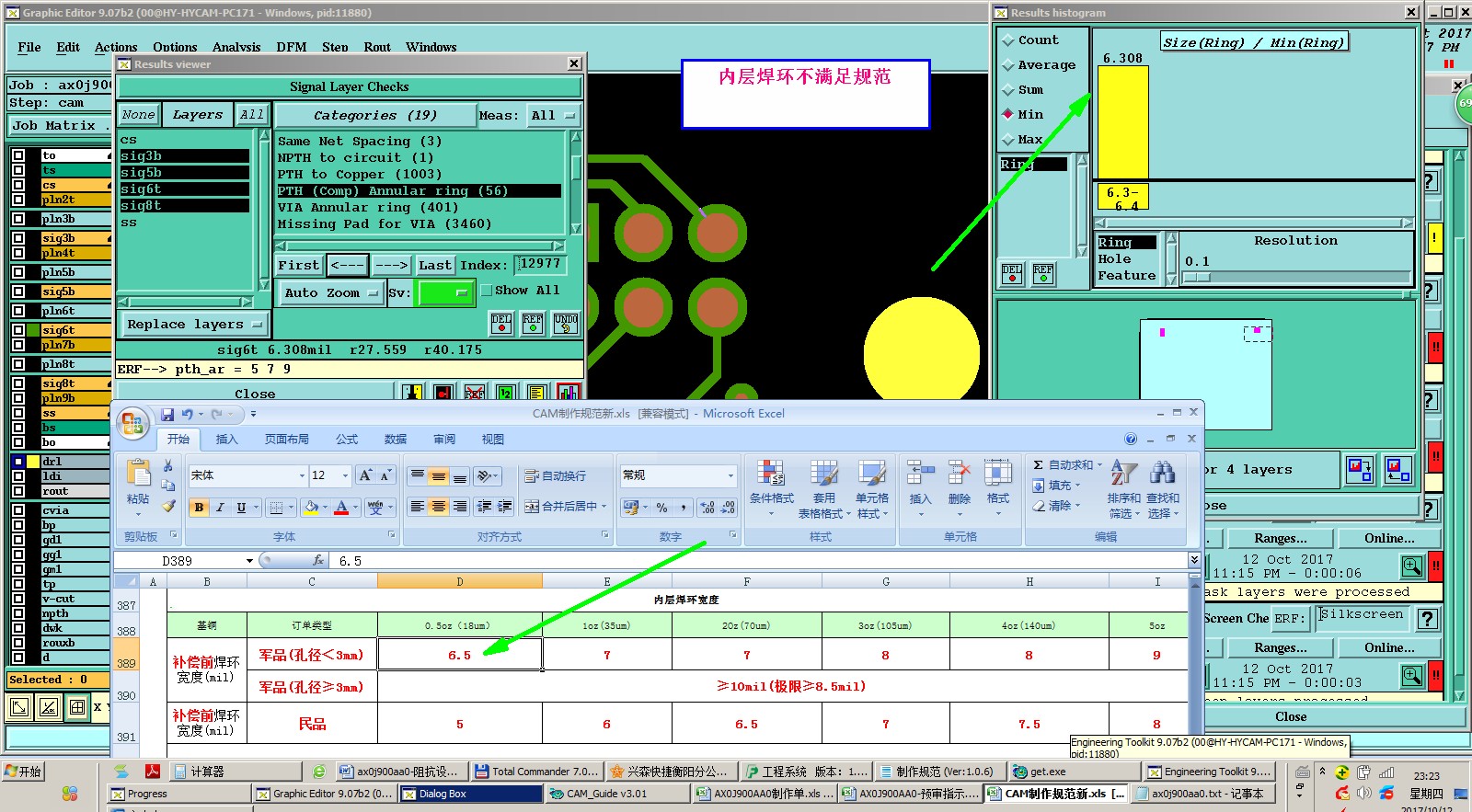
Task: Select the Max option in histogram
Action: [1008, 140]
